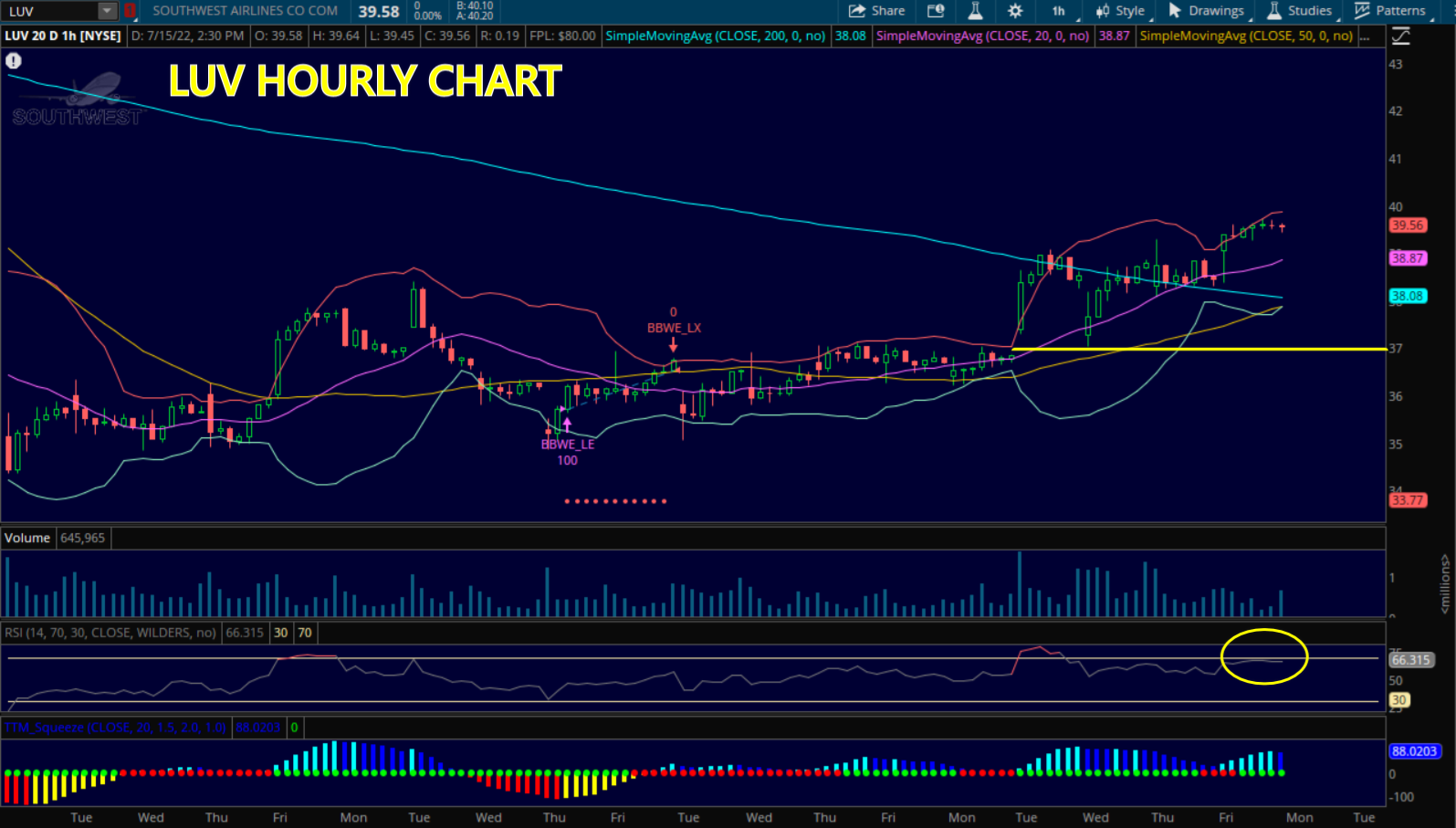Select SimpleMovingAvg (CLOSE, 50, 0, no) study label
The height and width of the screenshot is (828, 1456).
pos(1246,36)
